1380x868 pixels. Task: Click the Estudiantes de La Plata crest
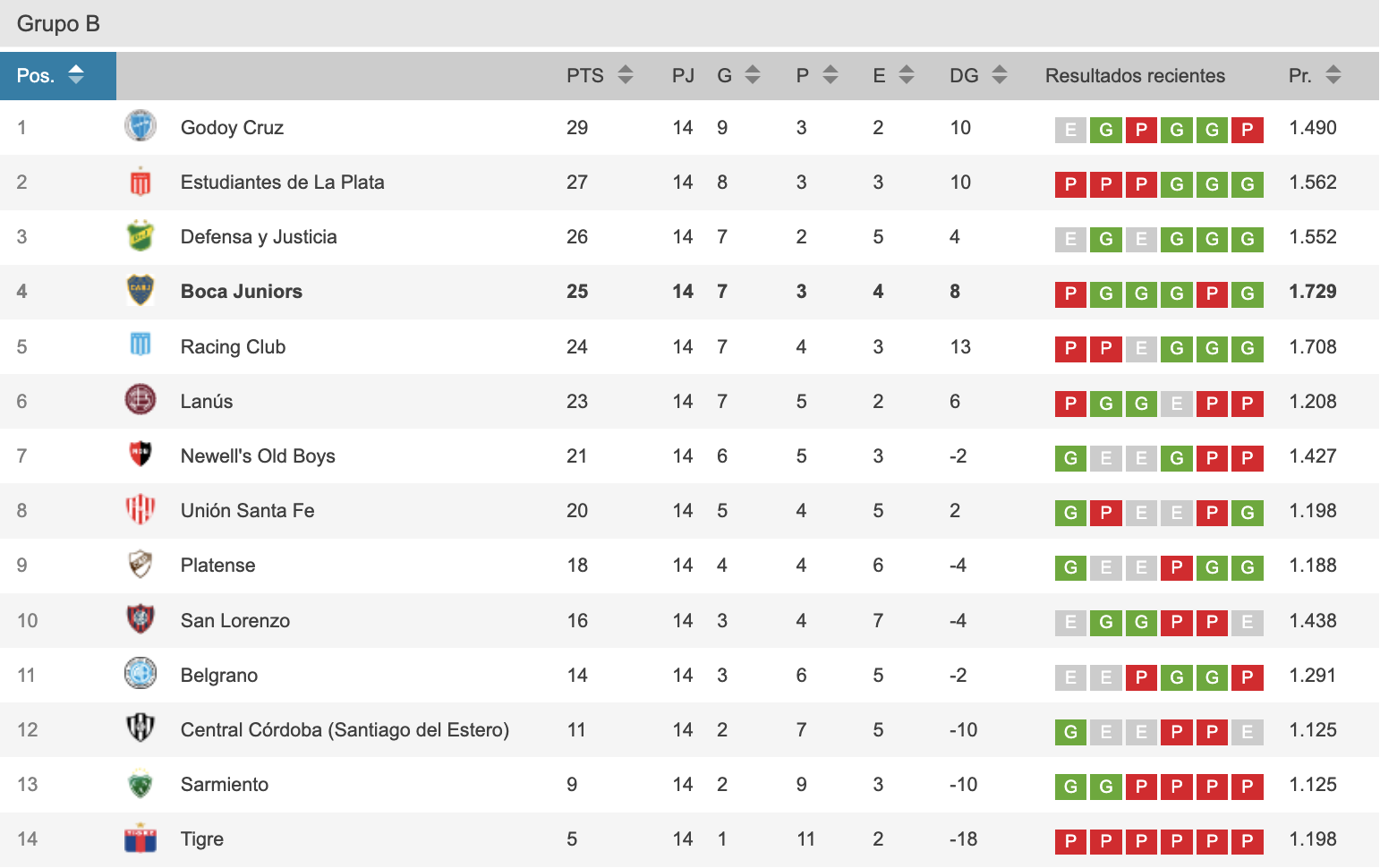[141, 182]
